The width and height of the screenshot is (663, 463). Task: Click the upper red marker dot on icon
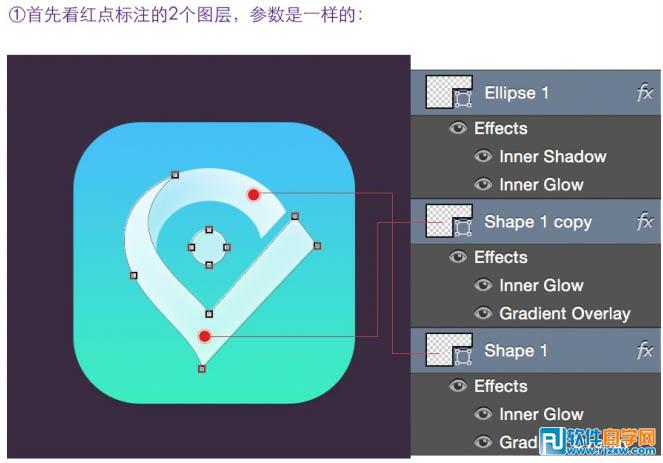253,195
